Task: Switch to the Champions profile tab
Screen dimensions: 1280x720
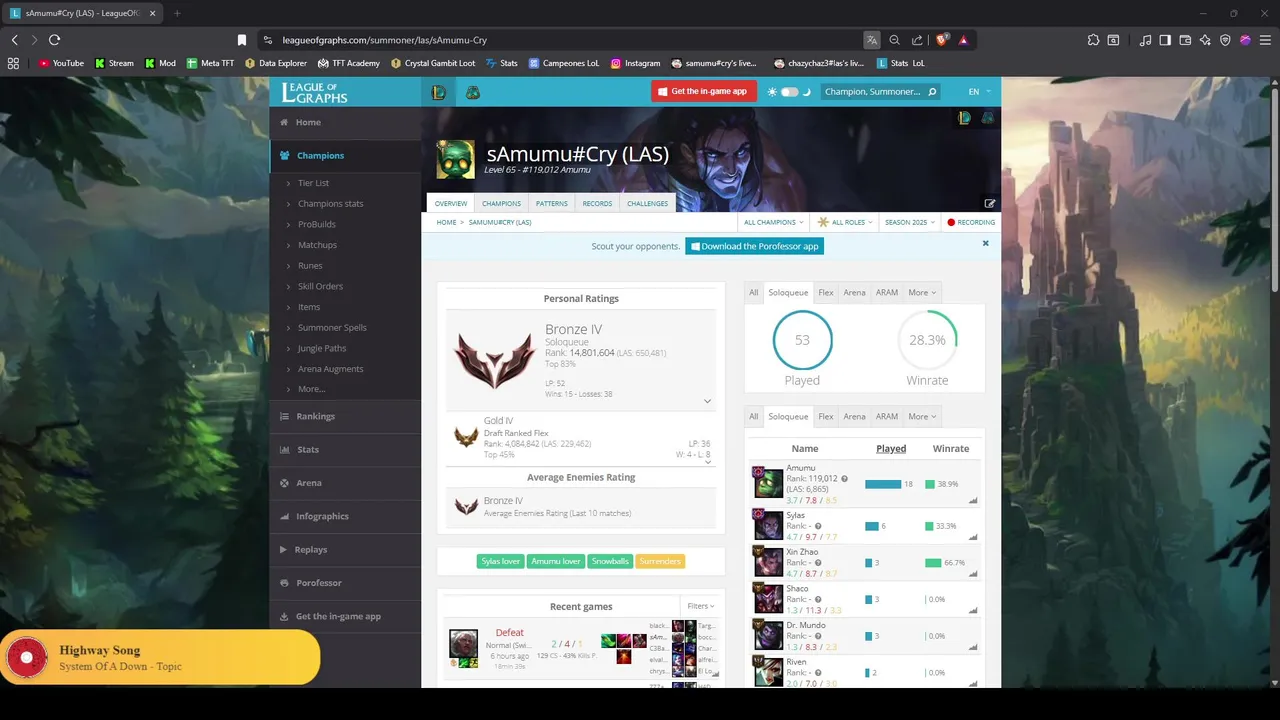Action: [501, 204]
